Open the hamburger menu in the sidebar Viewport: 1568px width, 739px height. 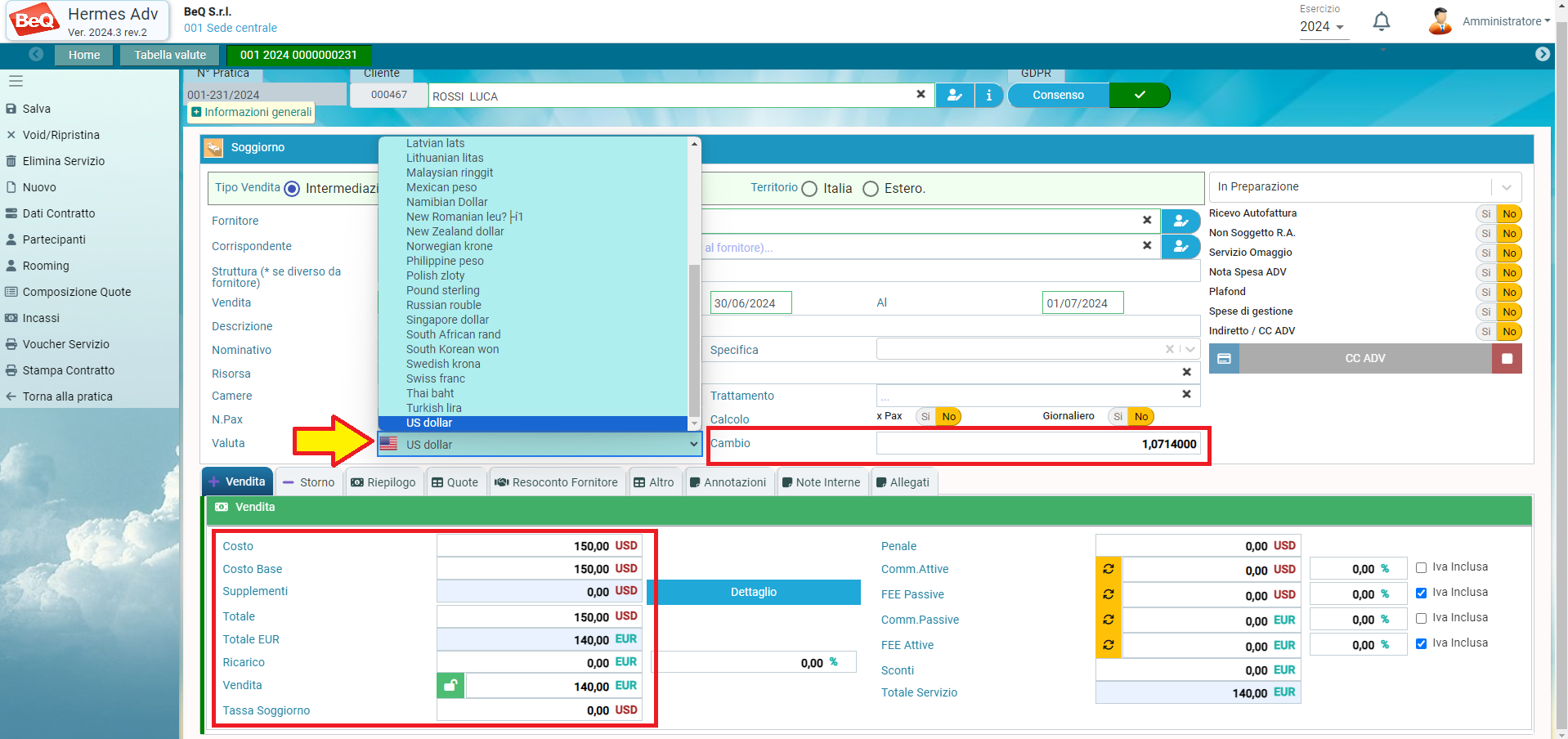(x=16, y=81)
